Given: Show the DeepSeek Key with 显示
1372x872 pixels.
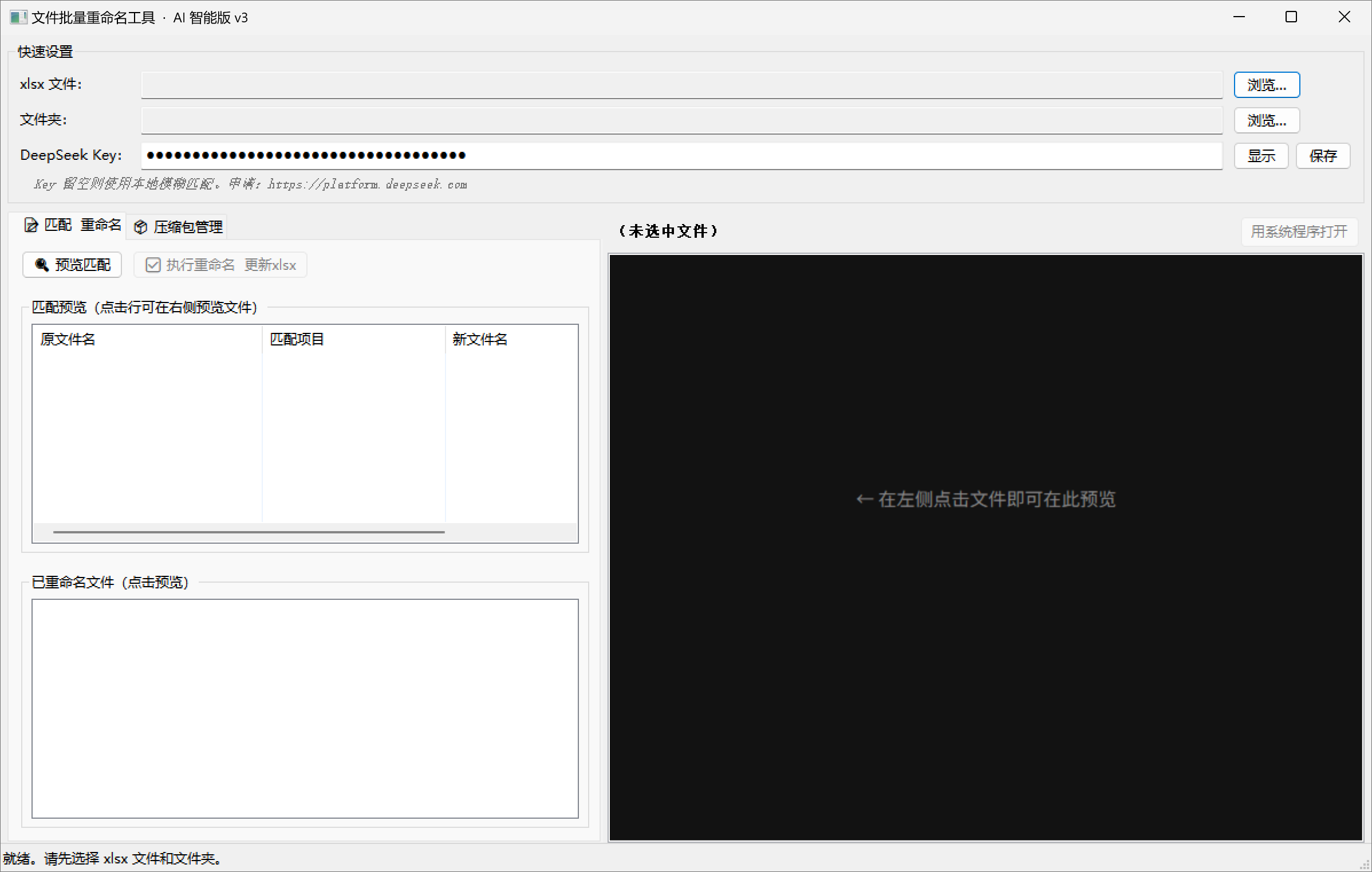Looking at the screenshot, I should (1260, 156).
